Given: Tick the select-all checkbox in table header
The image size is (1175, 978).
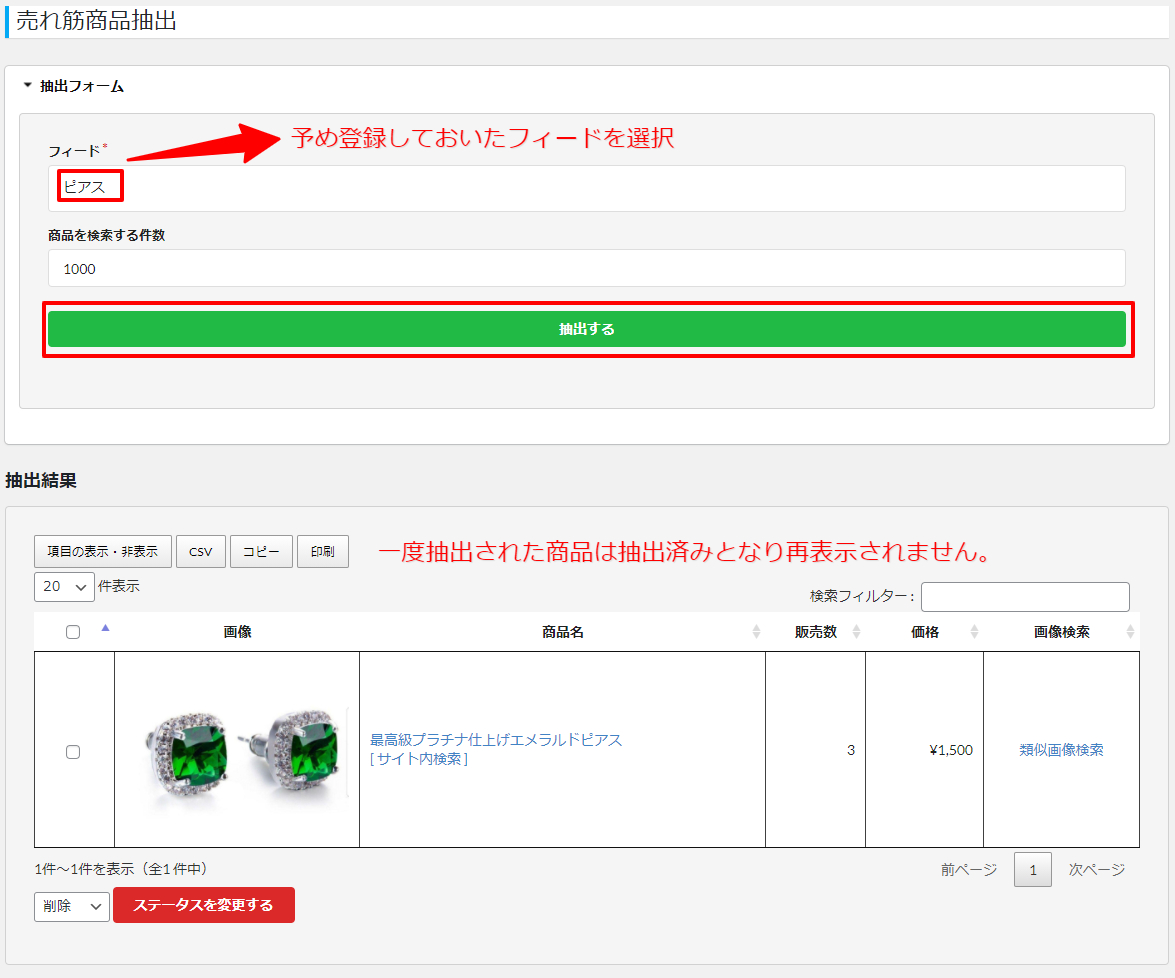Looking at the screenshot, I should (73, 632).
